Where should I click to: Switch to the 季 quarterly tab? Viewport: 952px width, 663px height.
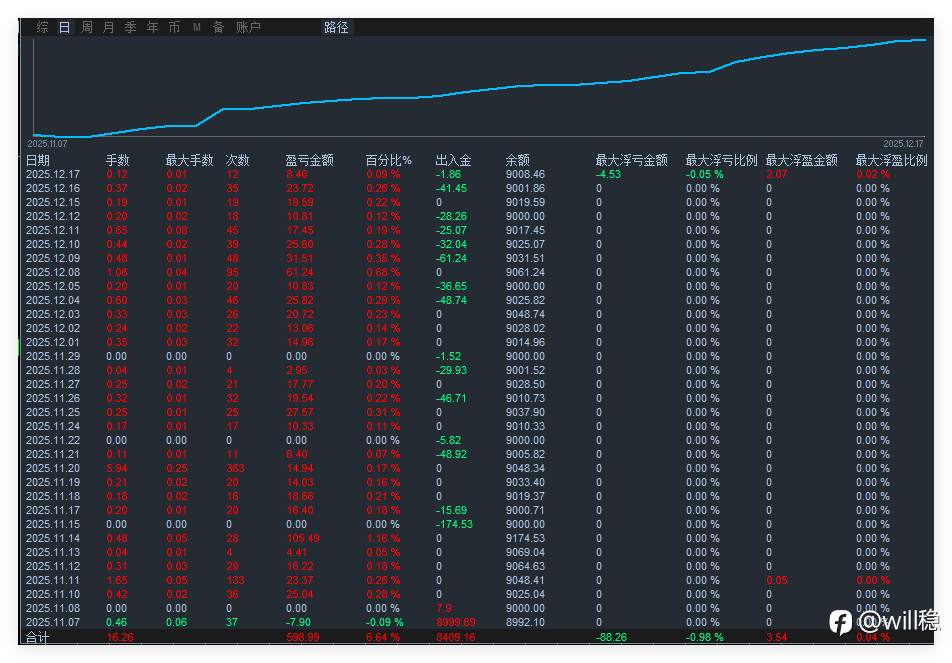[130, 27]
